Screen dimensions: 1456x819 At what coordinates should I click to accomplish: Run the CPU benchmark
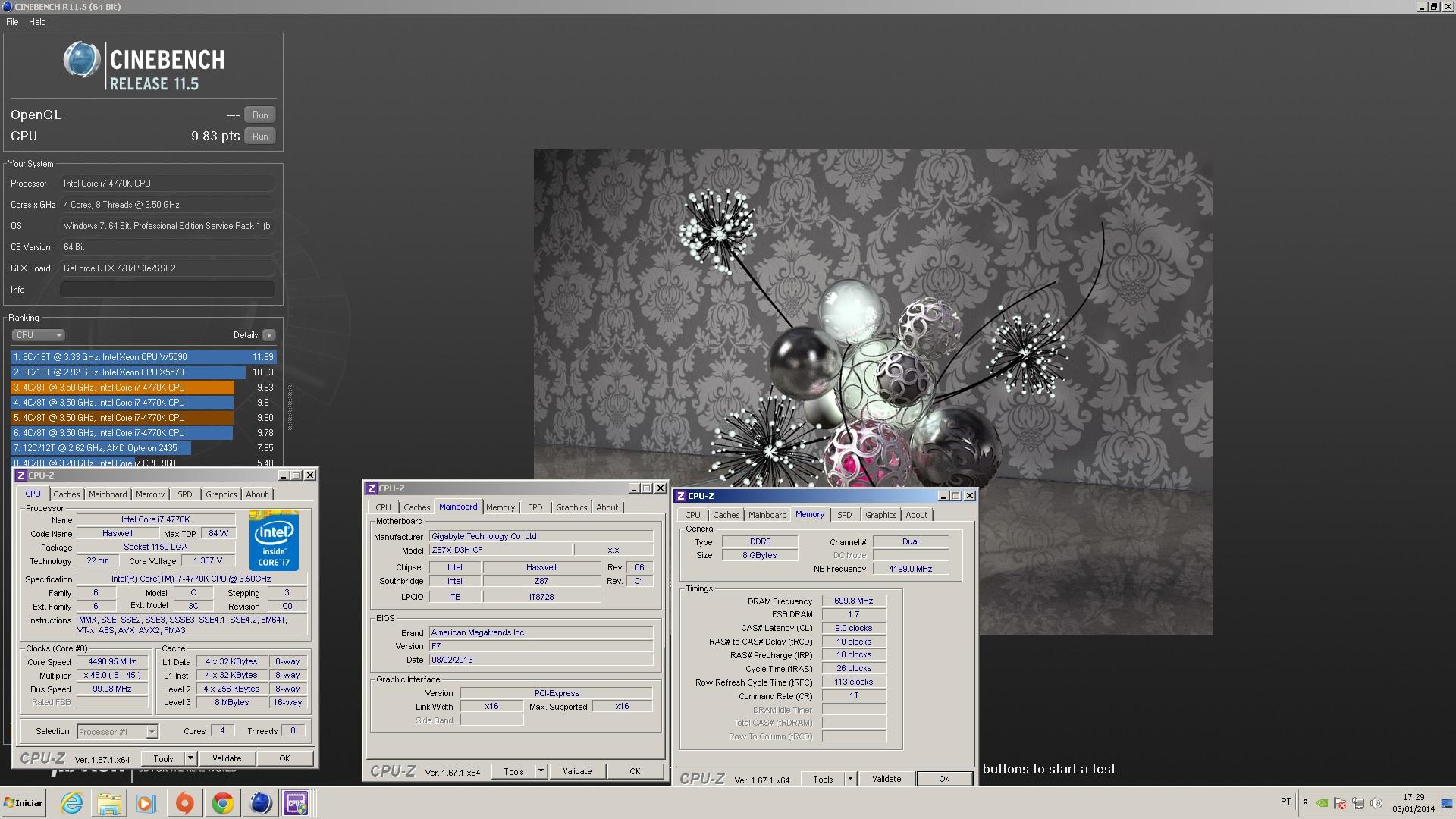(x=260, y=136)
